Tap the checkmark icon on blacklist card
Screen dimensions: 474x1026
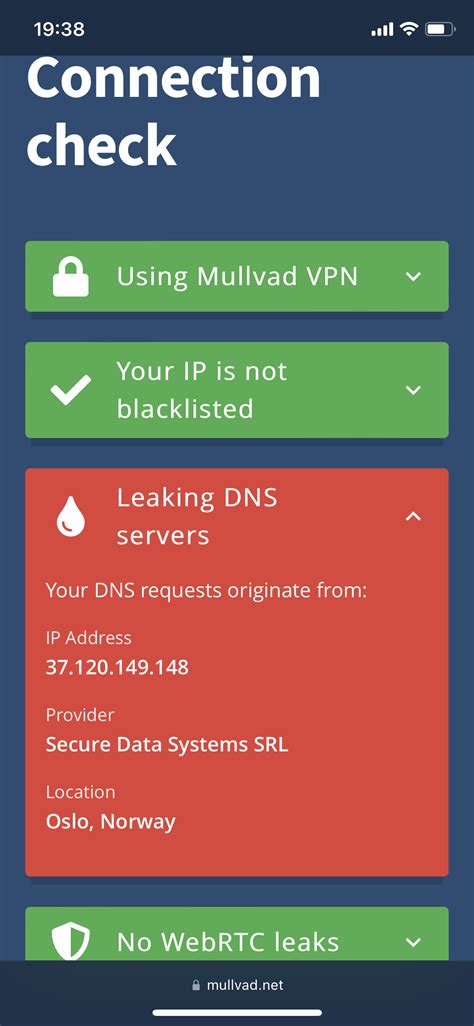coord(71,390)
